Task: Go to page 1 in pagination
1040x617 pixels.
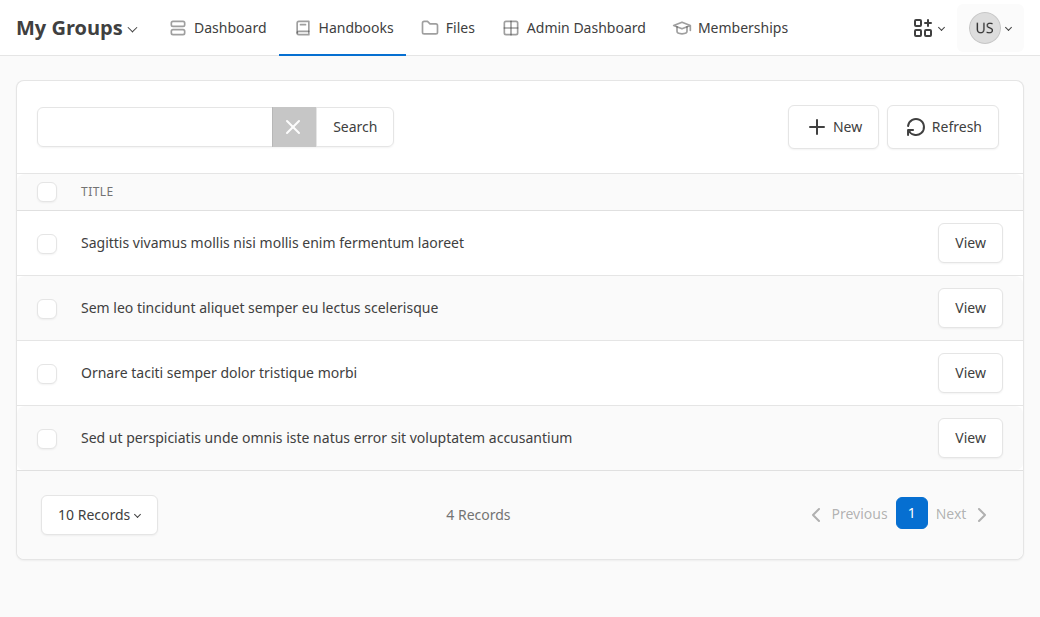Action: pos(911,514)
